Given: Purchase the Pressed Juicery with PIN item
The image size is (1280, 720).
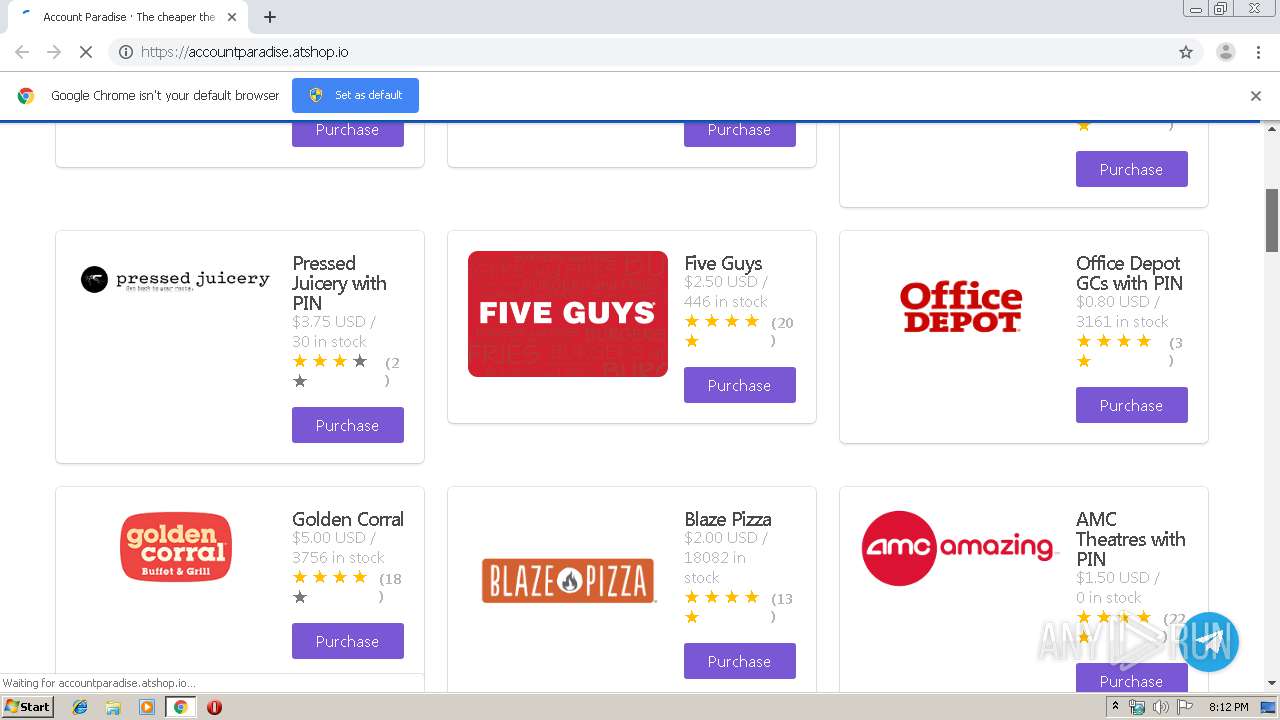Looking at the screenshot, I should [x=348, y=425].
